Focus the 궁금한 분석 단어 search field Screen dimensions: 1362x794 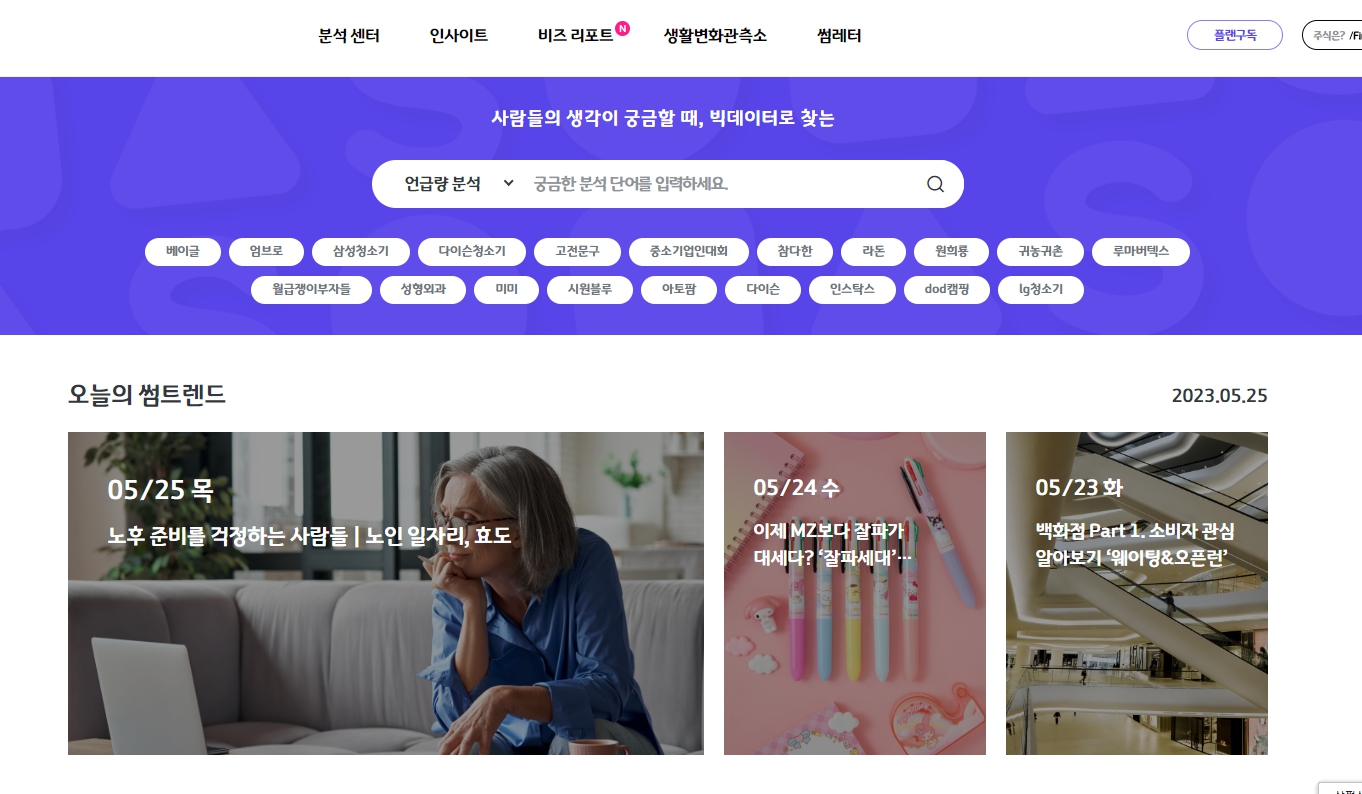pos(720,184)
